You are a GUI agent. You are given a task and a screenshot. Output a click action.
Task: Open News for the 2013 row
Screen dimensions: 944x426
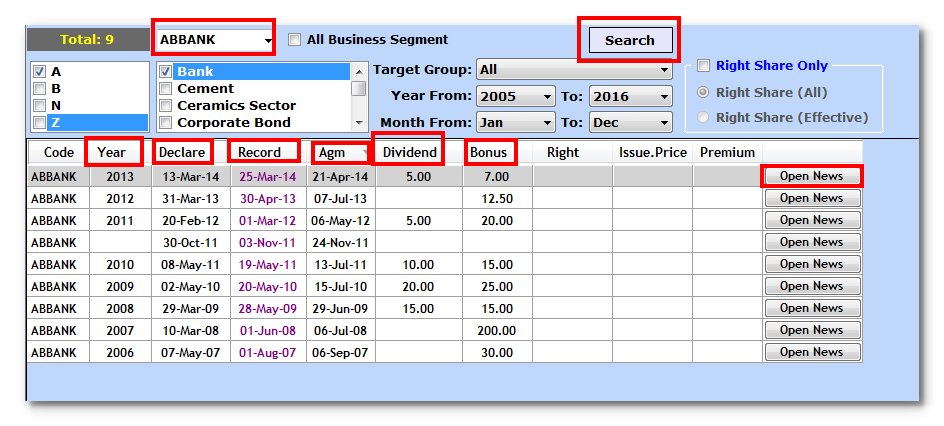(x=812, y=176)
